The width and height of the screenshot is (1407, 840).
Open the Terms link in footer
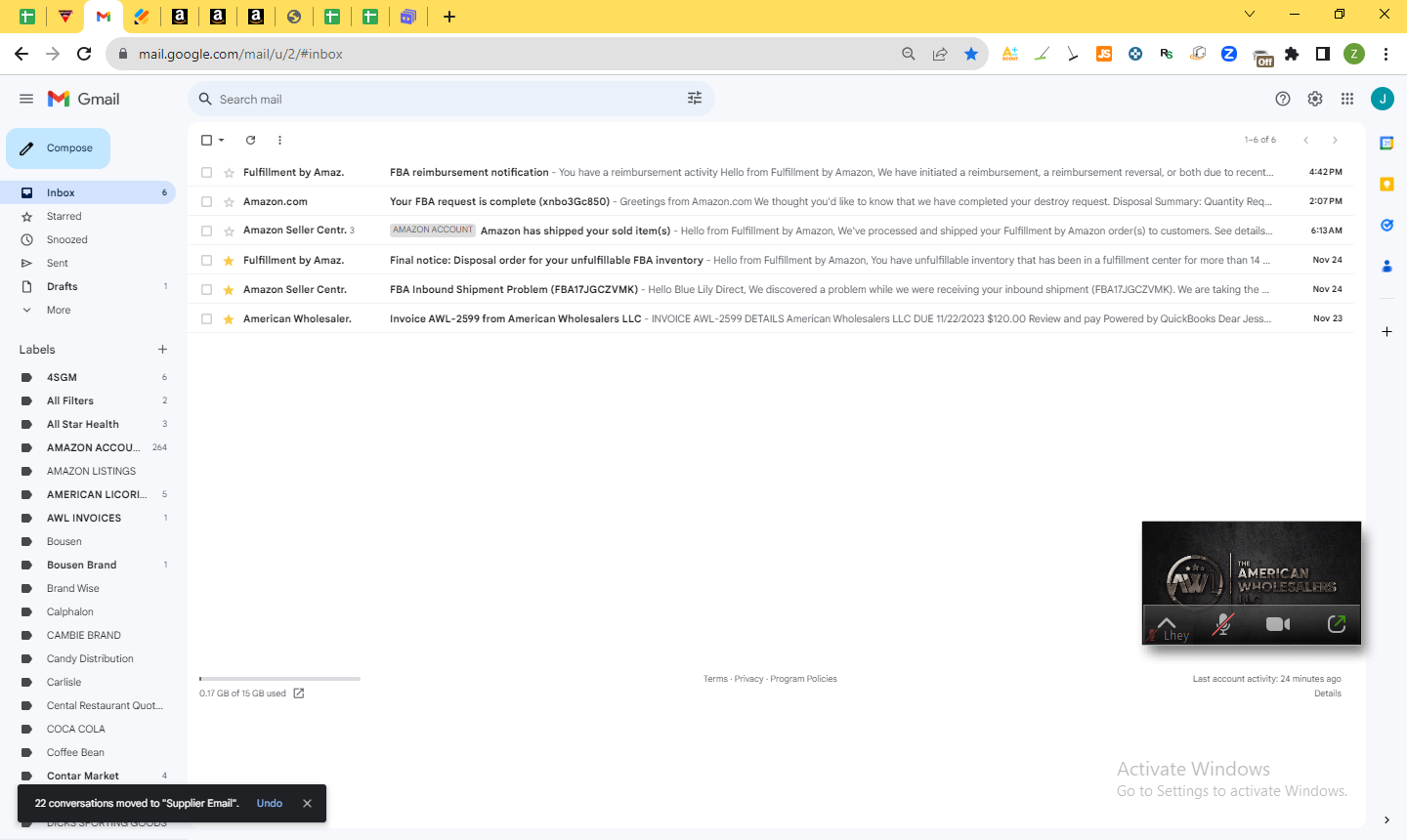point(715,679)
